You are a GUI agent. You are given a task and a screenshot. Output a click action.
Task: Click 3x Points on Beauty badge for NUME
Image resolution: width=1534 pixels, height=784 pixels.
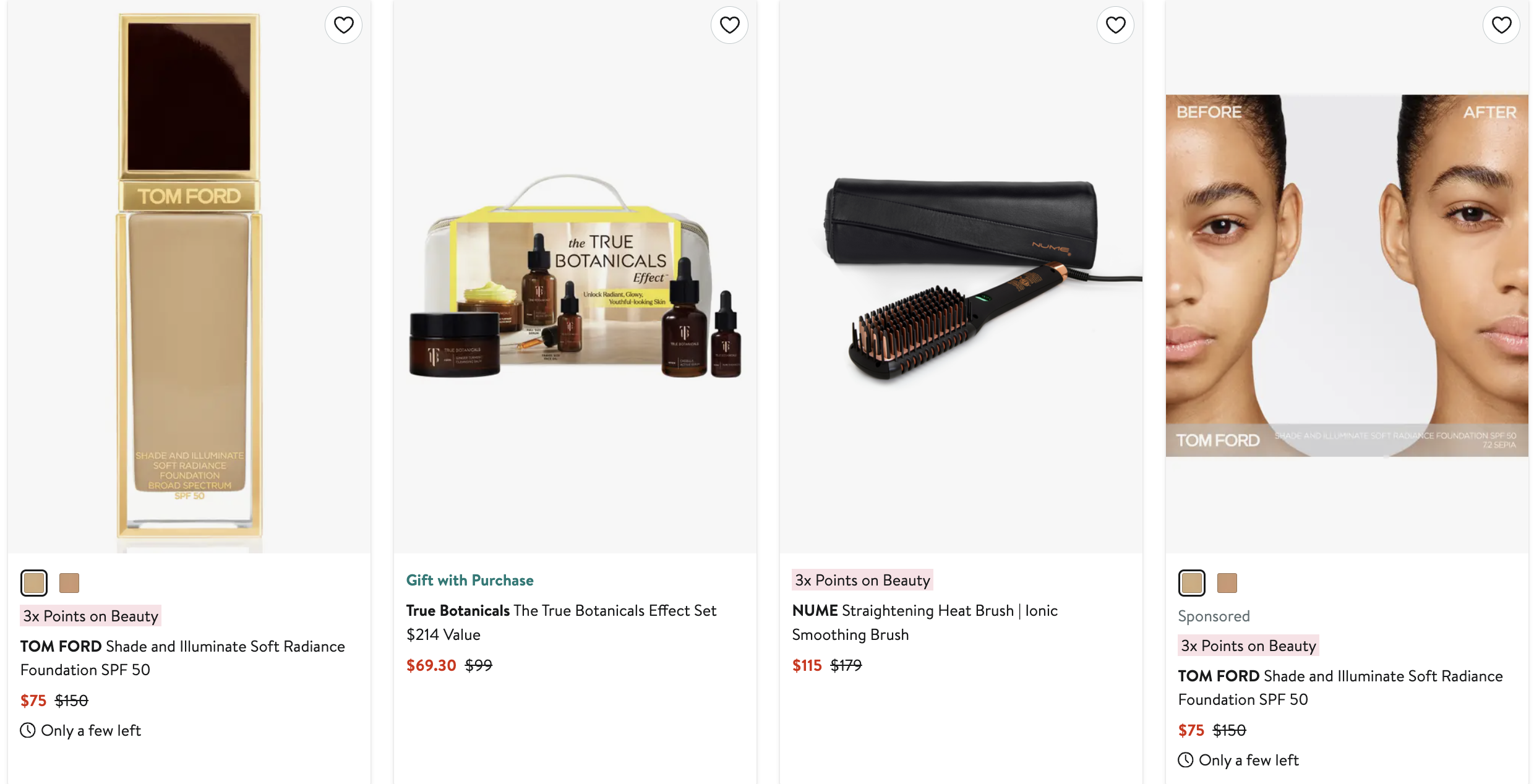(x=862, y=580)
